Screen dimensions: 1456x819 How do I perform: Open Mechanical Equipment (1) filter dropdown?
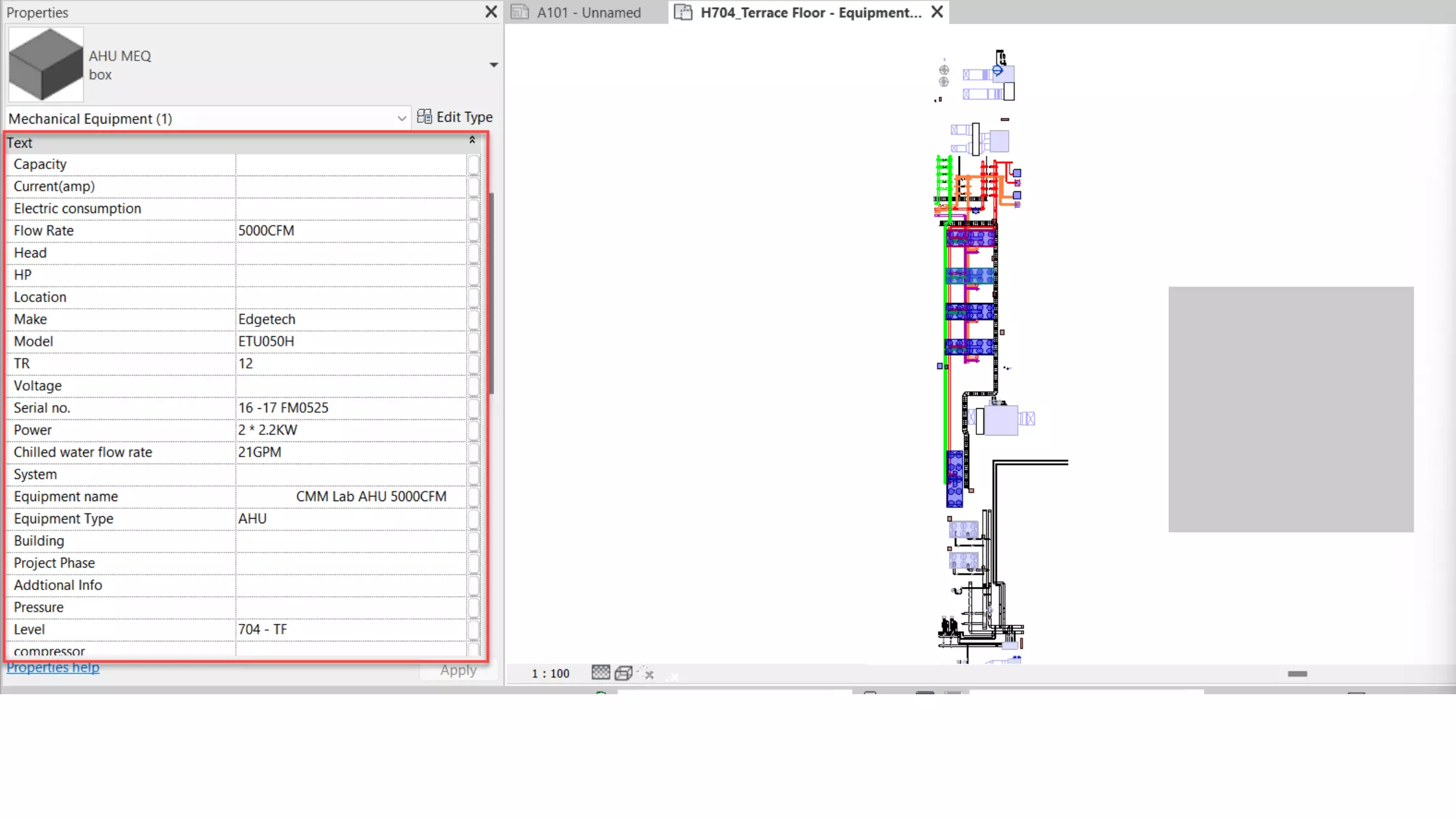click(x=402, y=118)
